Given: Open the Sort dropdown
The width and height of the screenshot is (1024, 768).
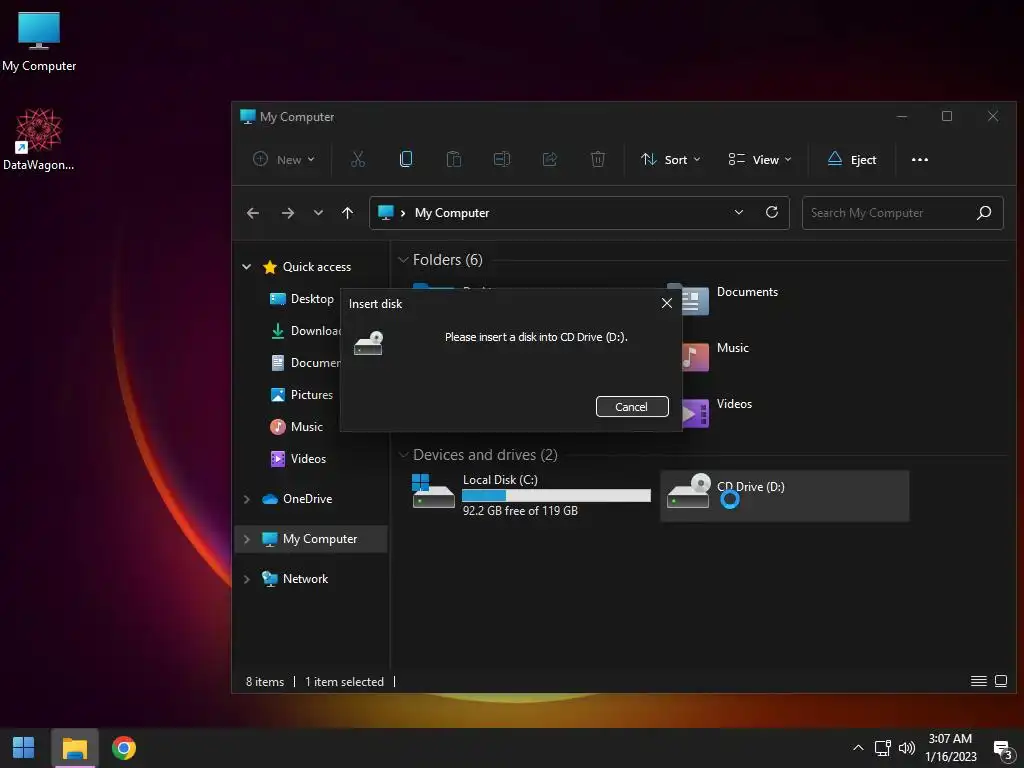Looking at the screenshot, I should point(671,159).
